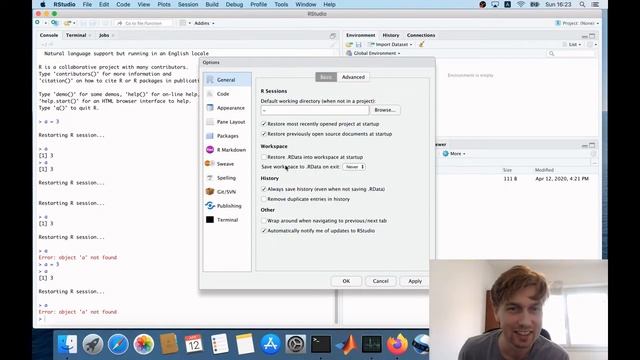This screenshot has width=640, height=360.
Task: Open List view dropdown in Environment pane
Action: coord(572,44)
